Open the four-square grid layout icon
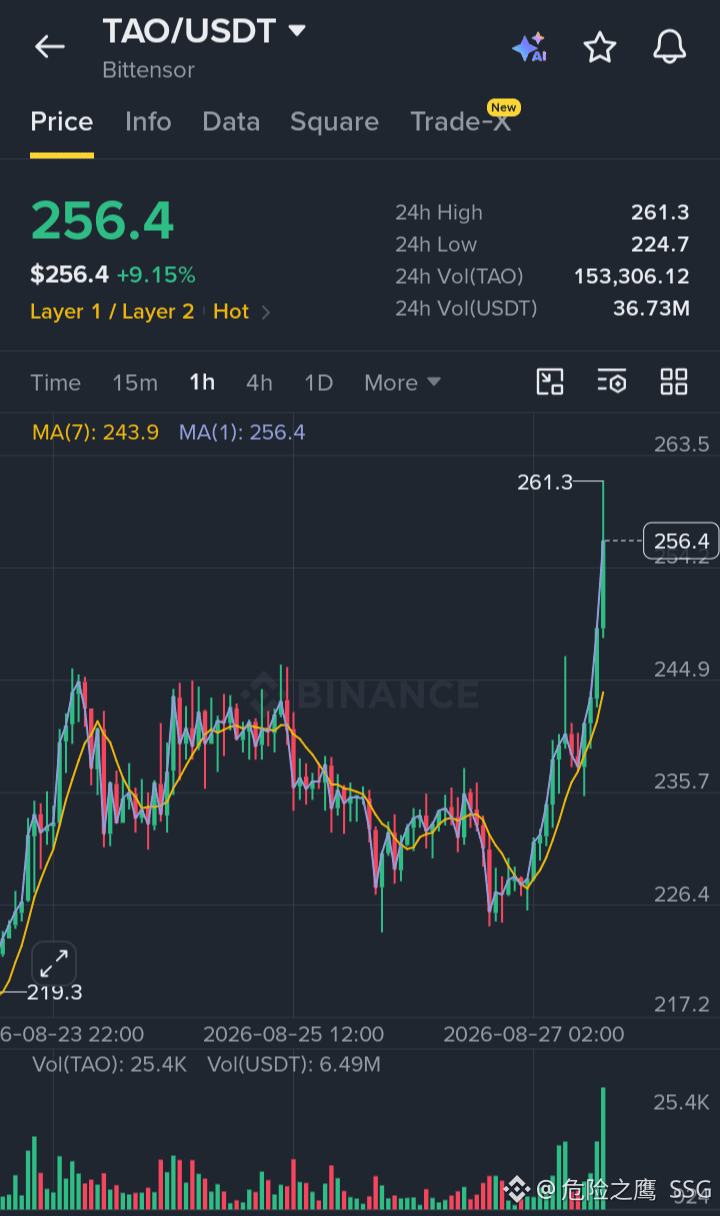The image size is (720, 1216). point(674,381)
